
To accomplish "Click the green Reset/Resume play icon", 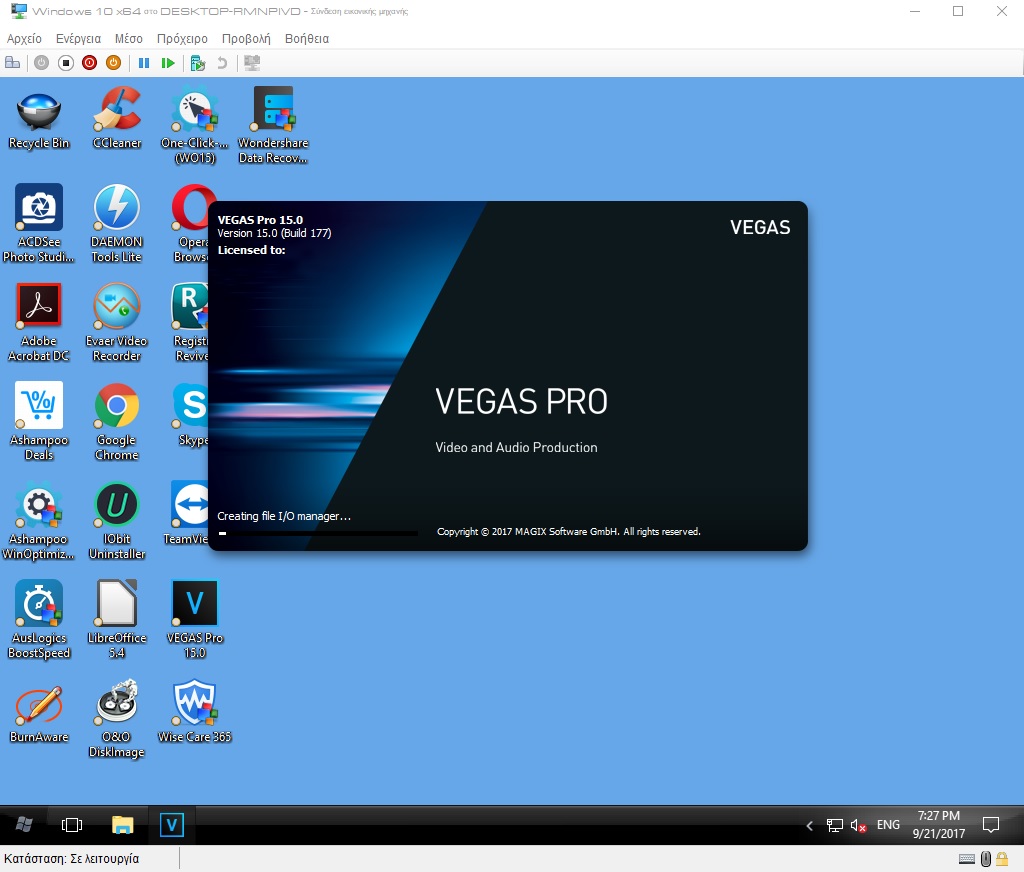I will point(168,63).
